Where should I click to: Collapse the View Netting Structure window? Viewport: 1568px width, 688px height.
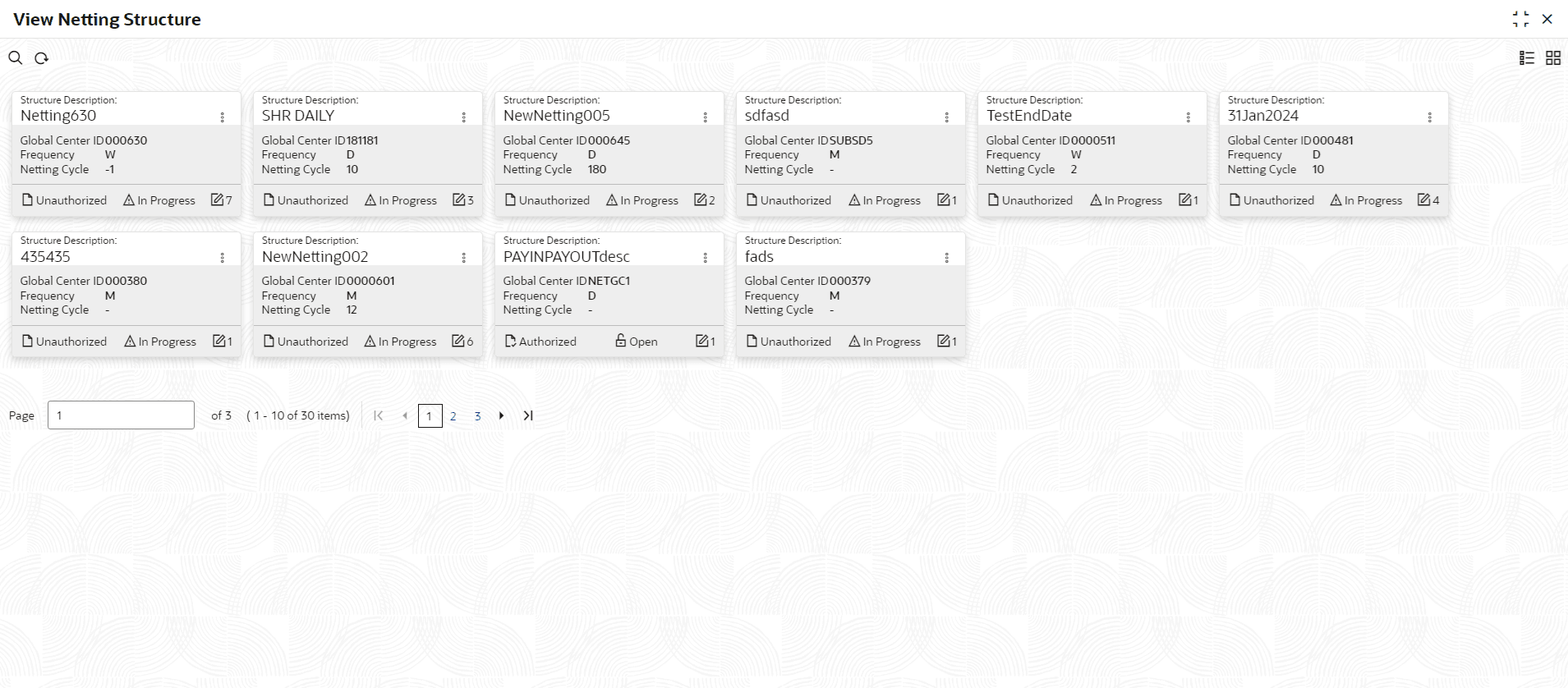[x=1520, y=19]
